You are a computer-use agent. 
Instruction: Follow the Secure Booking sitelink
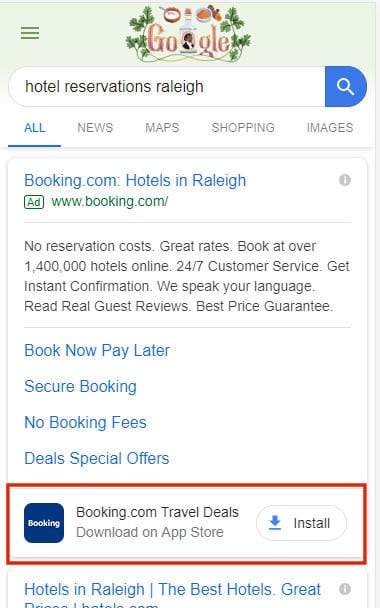click(80, 387)
